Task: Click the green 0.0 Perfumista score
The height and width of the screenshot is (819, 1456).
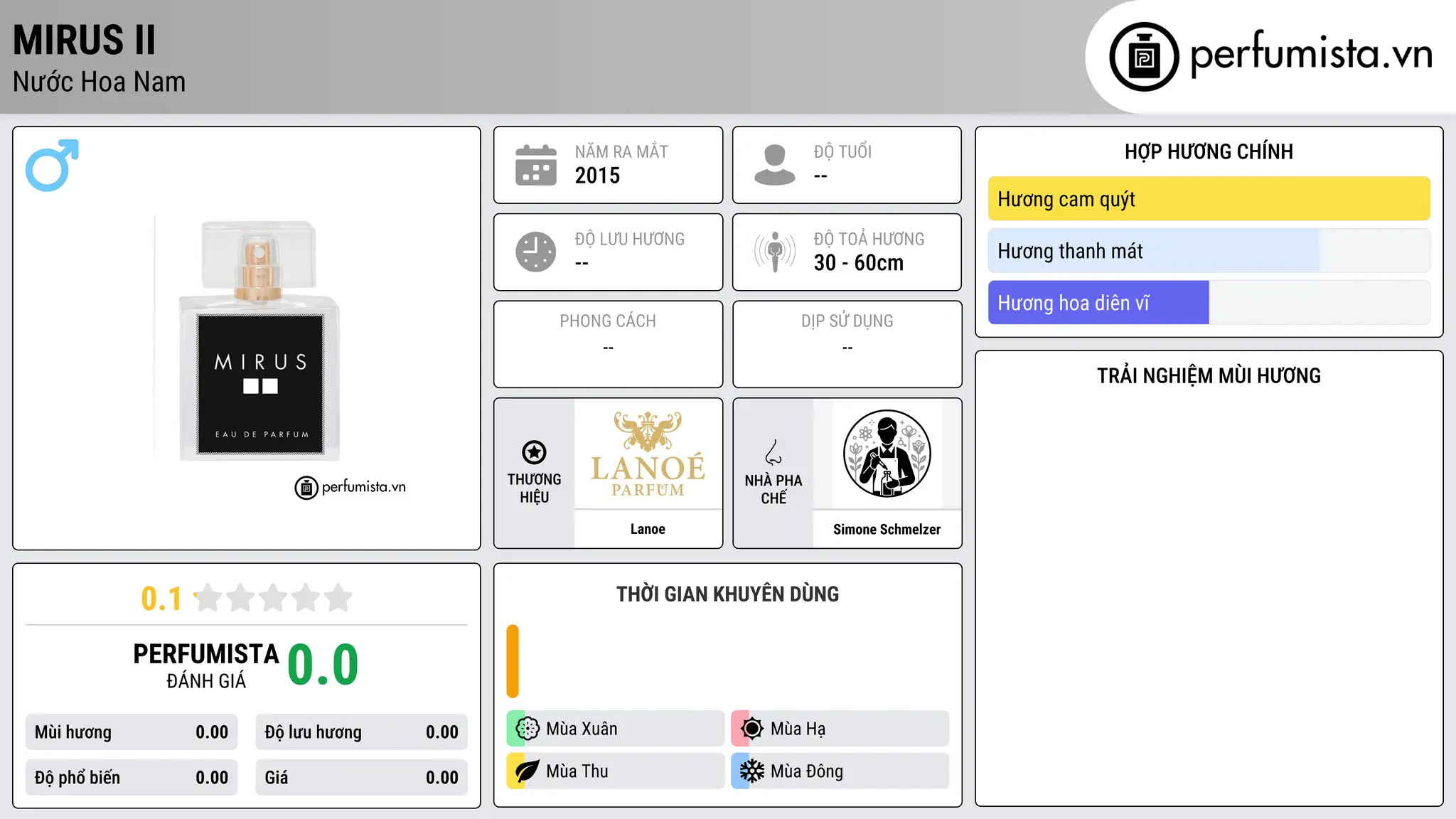Action: (x=323, y=665)
